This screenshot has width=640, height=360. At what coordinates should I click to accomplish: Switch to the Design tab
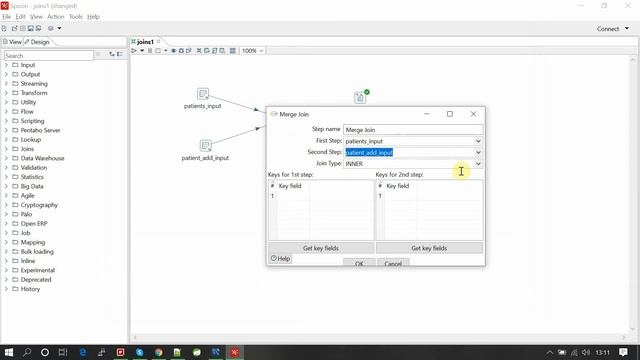(37, 42)
